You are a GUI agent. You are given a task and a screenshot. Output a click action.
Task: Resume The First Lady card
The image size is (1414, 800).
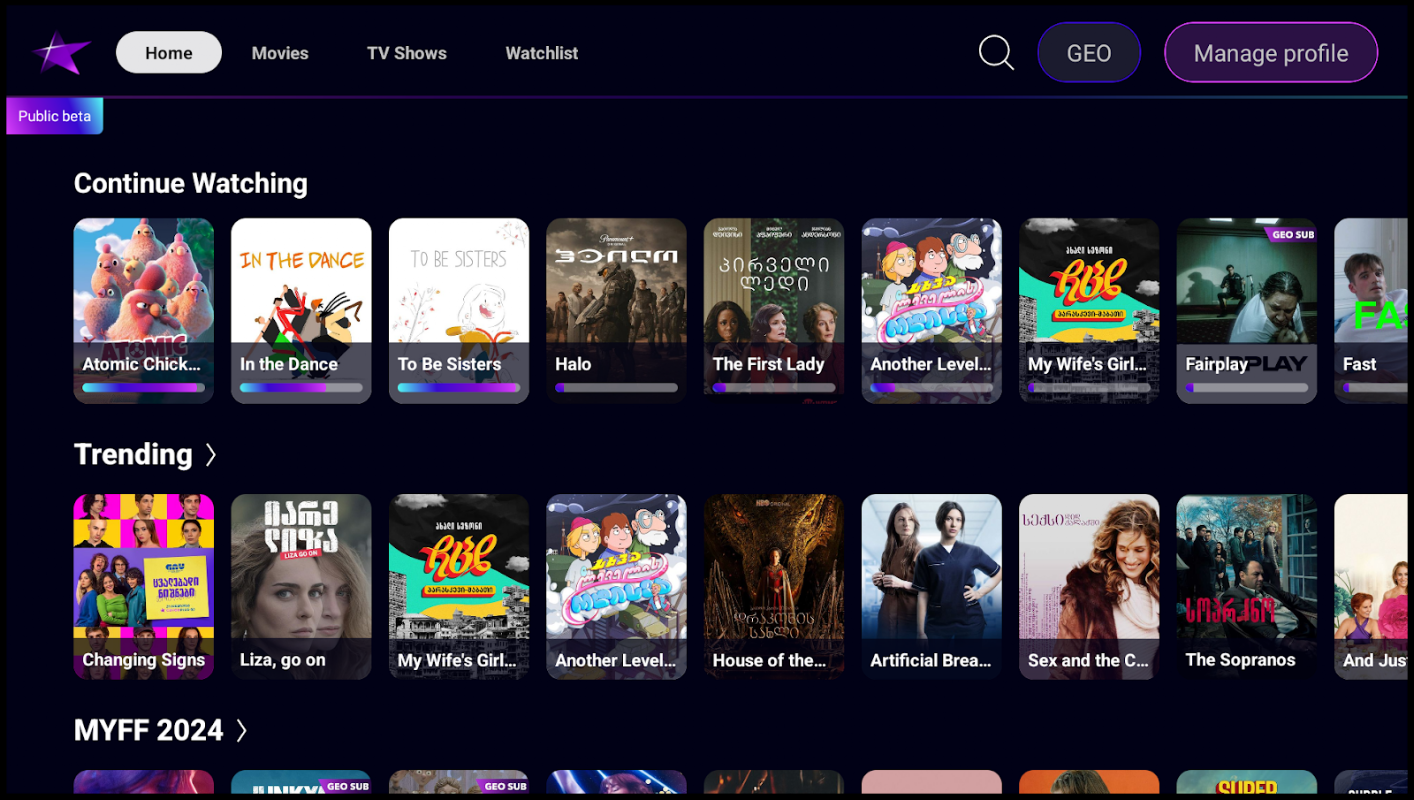click(774, 311)
